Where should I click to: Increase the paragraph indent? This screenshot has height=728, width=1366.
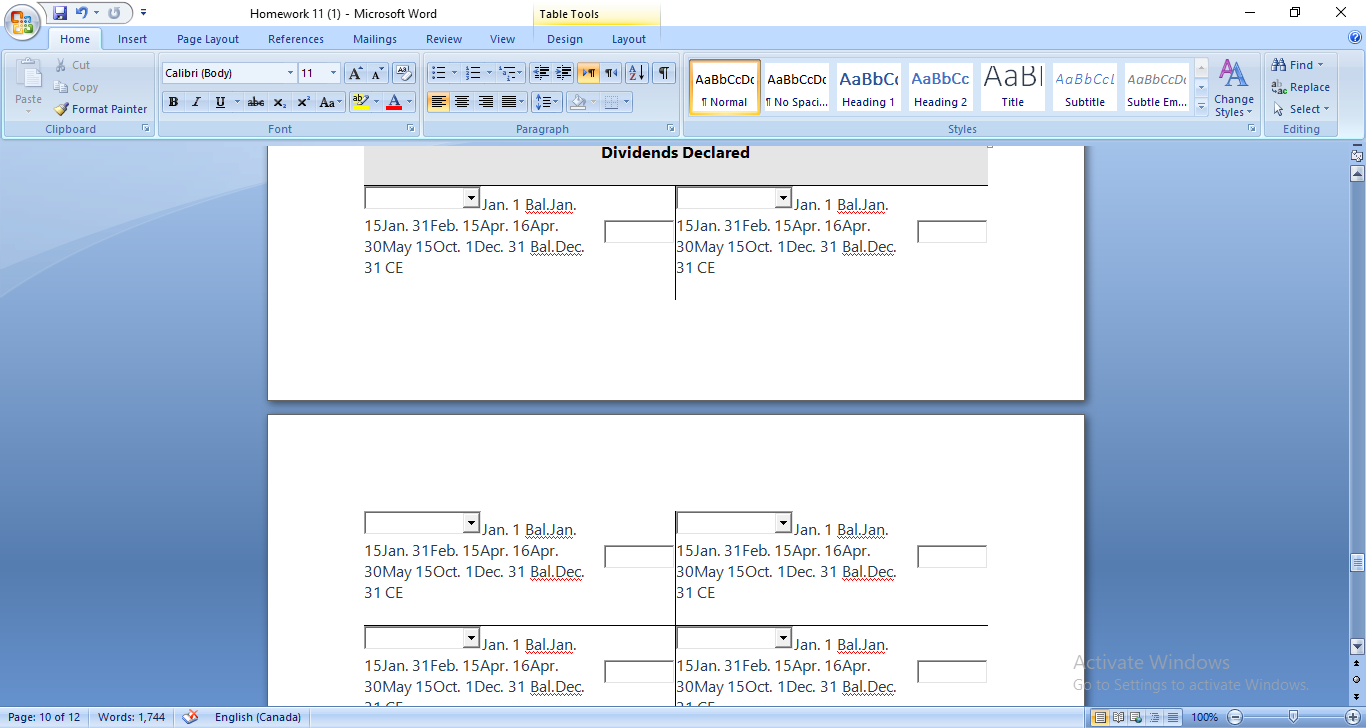click(564, 73)
